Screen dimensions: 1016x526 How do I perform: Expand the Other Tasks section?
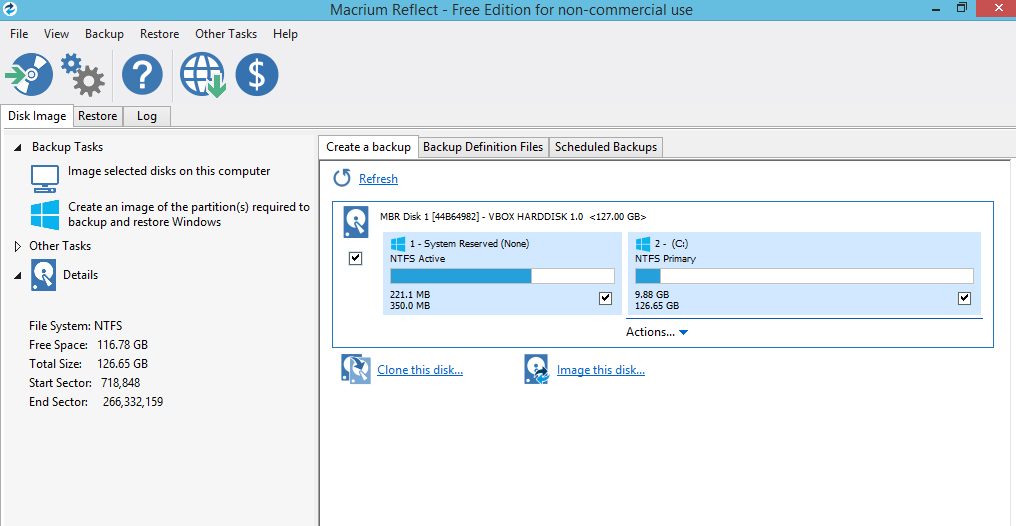pos(18,246)
